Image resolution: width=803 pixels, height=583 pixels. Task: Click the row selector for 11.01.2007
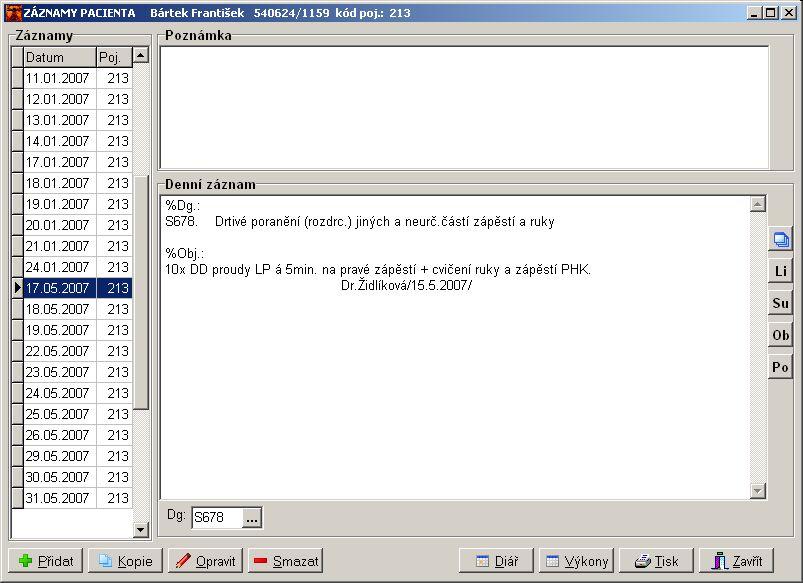pyautogui.click(x=17, y=78)
